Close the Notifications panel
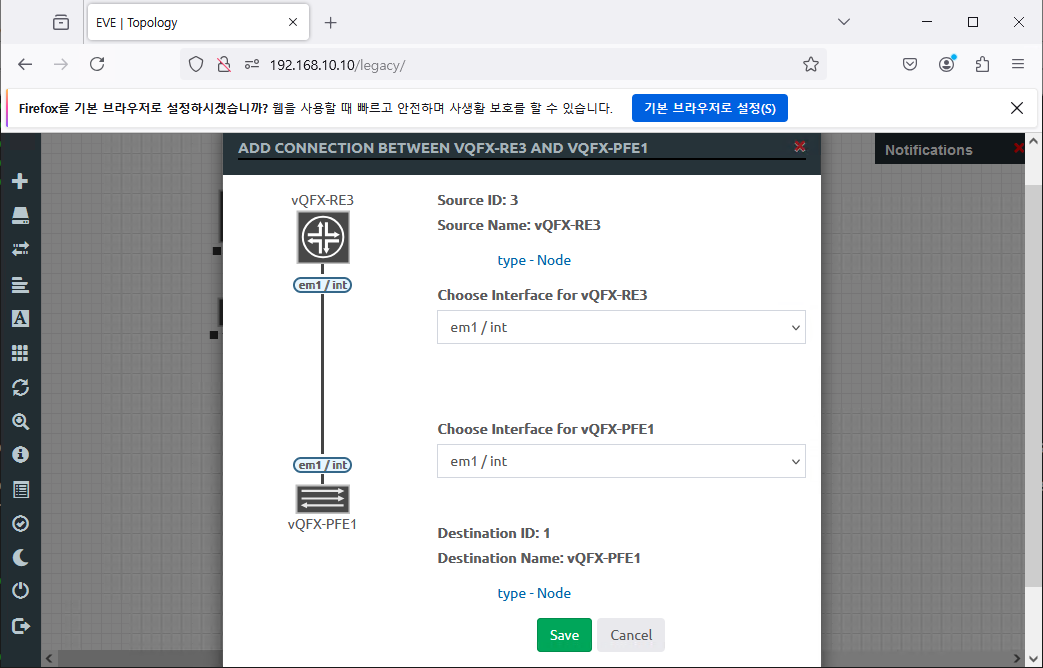 (1018, 148)
